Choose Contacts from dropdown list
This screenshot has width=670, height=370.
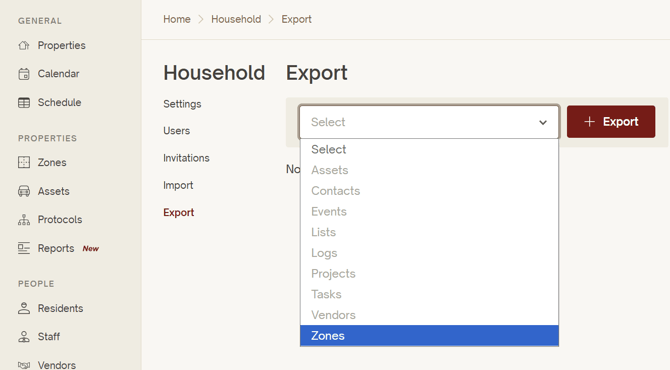pos(429,191)
